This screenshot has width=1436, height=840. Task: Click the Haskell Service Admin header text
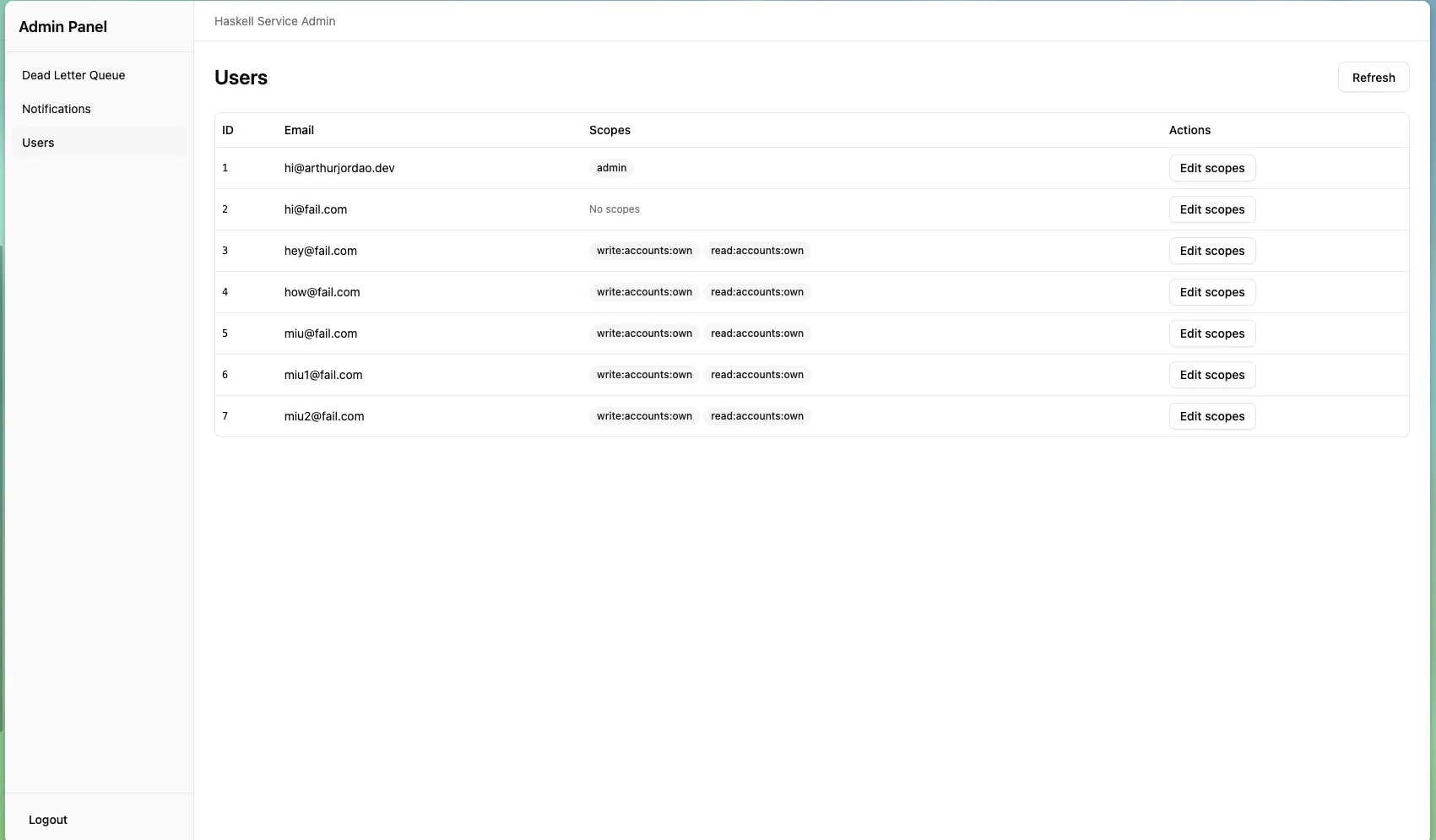pyautogui.click(x=275, y=21)
